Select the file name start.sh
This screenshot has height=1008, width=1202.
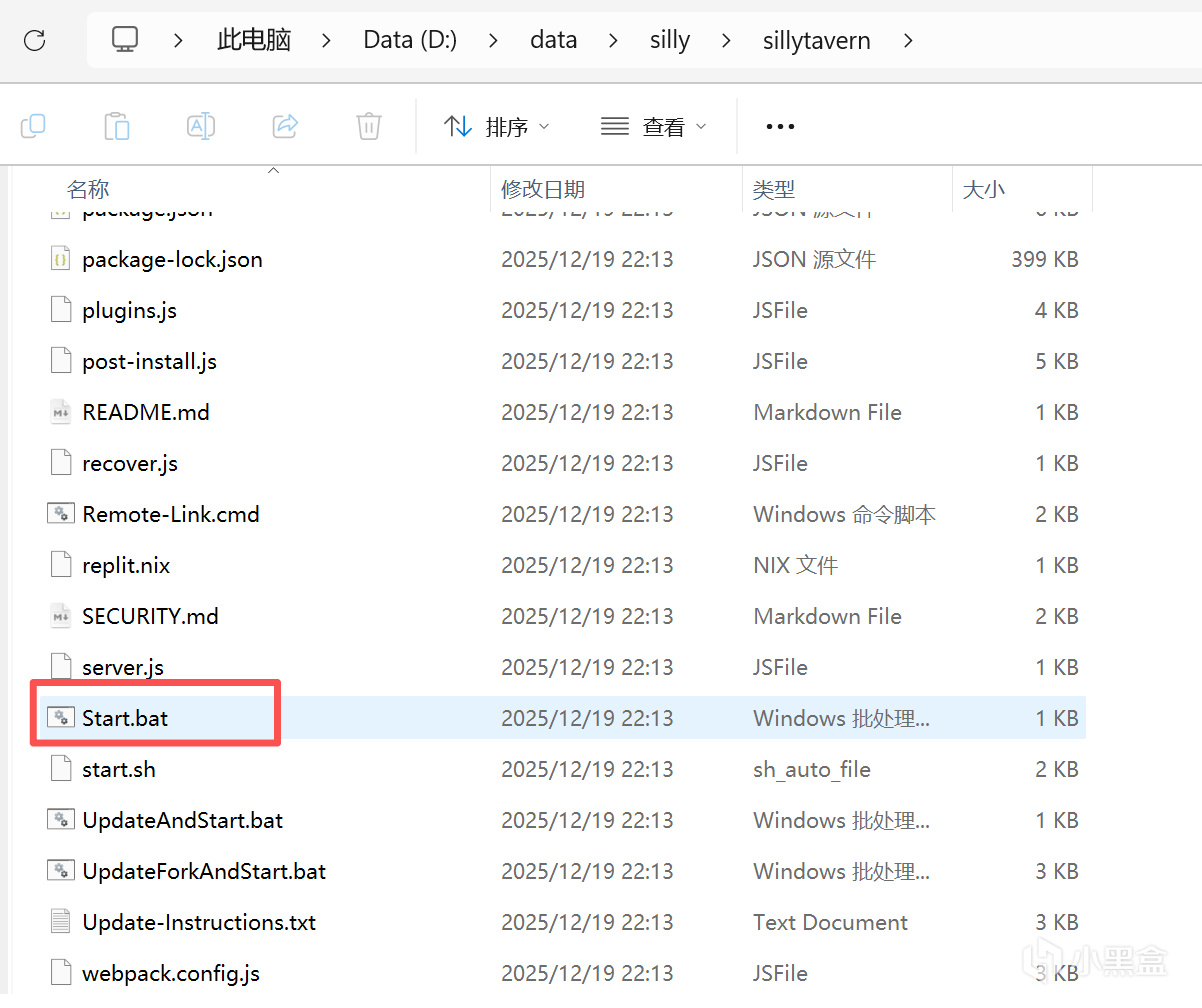click(119, 769)
